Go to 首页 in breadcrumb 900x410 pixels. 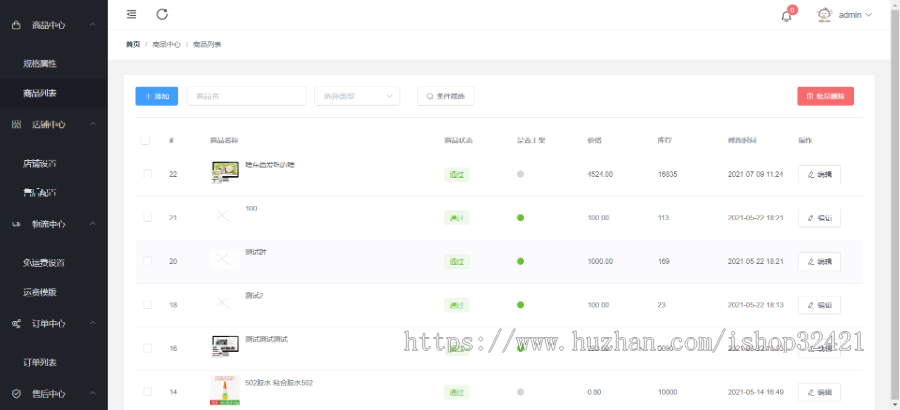pos(133,44)
